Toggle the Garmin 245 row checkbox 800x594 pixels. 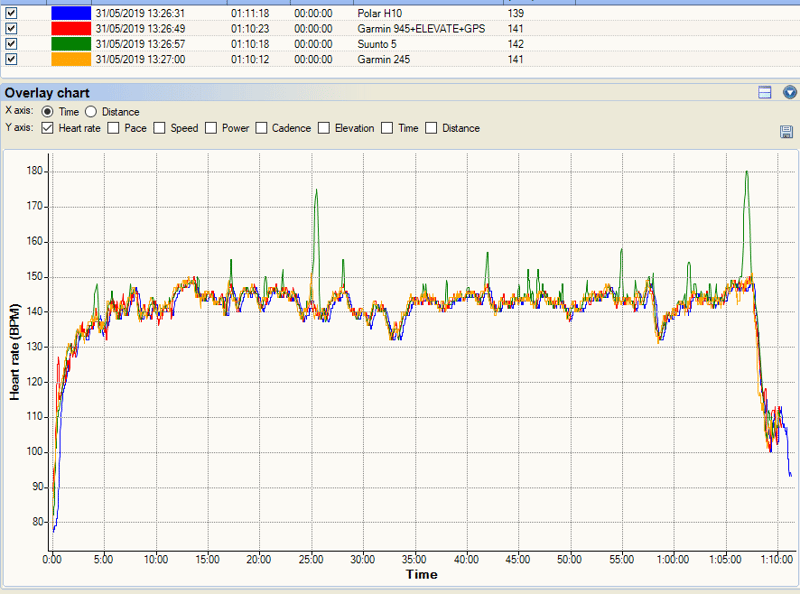click(x=11, y=59)
